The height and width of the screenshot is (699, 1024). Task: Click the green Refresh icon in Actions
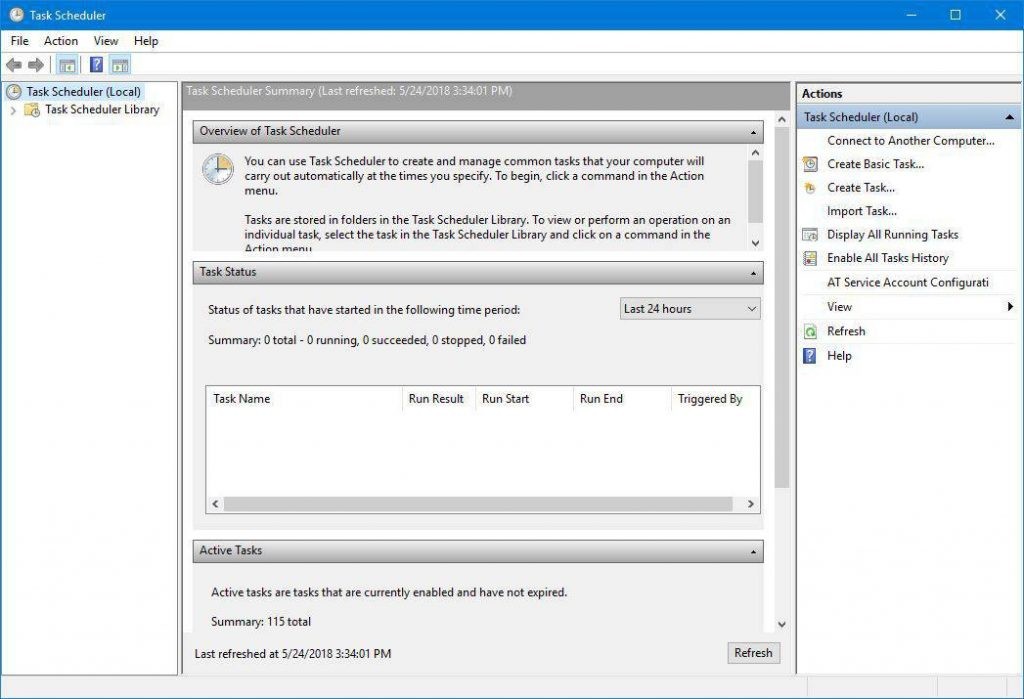pos(810,331)
